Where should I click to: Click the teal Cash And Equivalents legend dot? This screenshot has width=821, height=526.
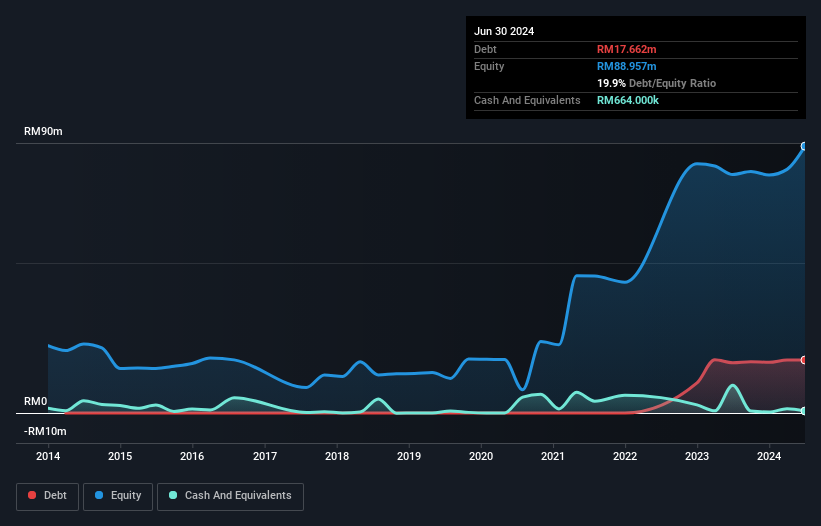pos(173,495)
